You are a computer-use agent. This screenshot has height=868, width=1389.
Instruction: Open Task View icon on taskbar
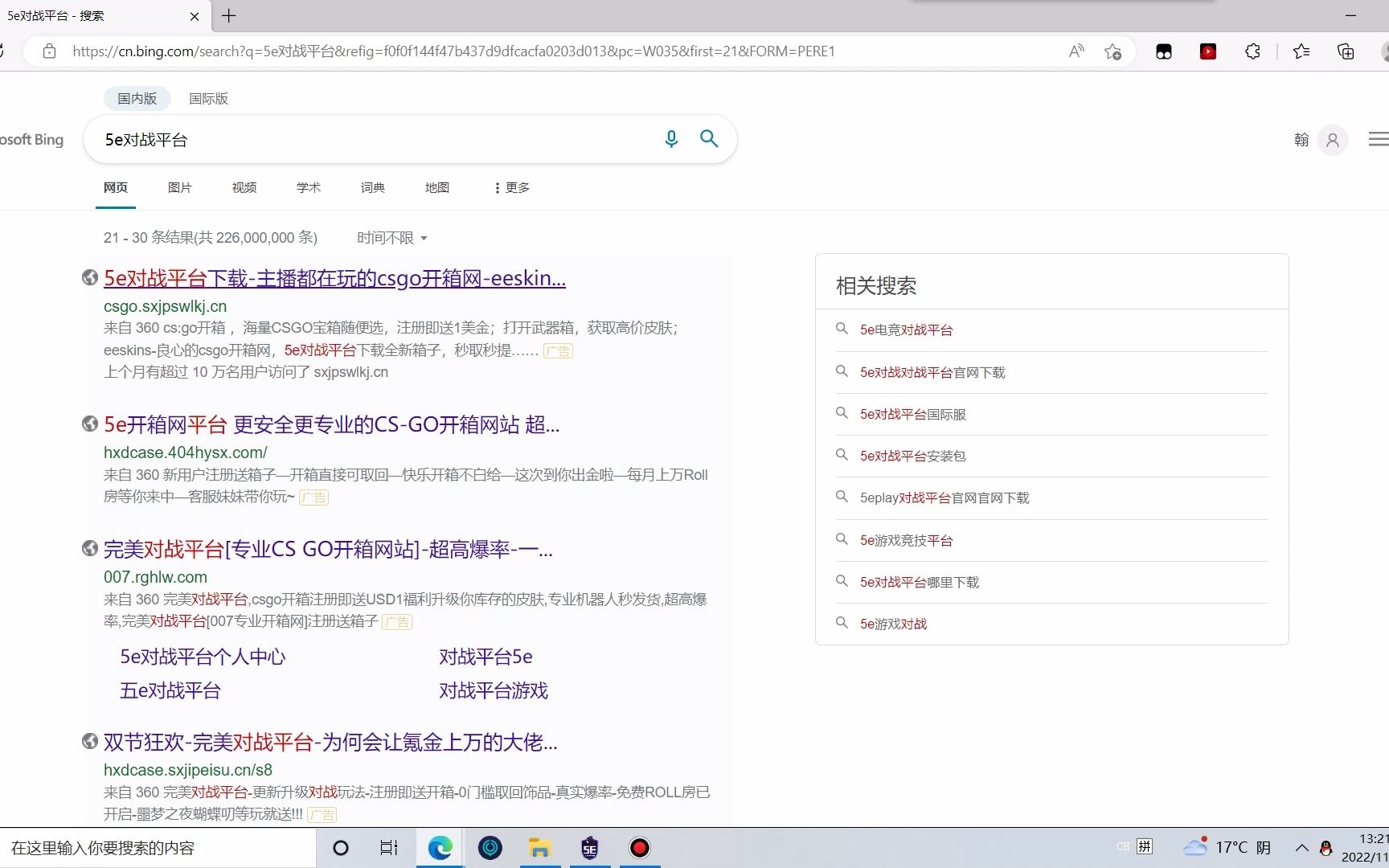pos(389,848)
